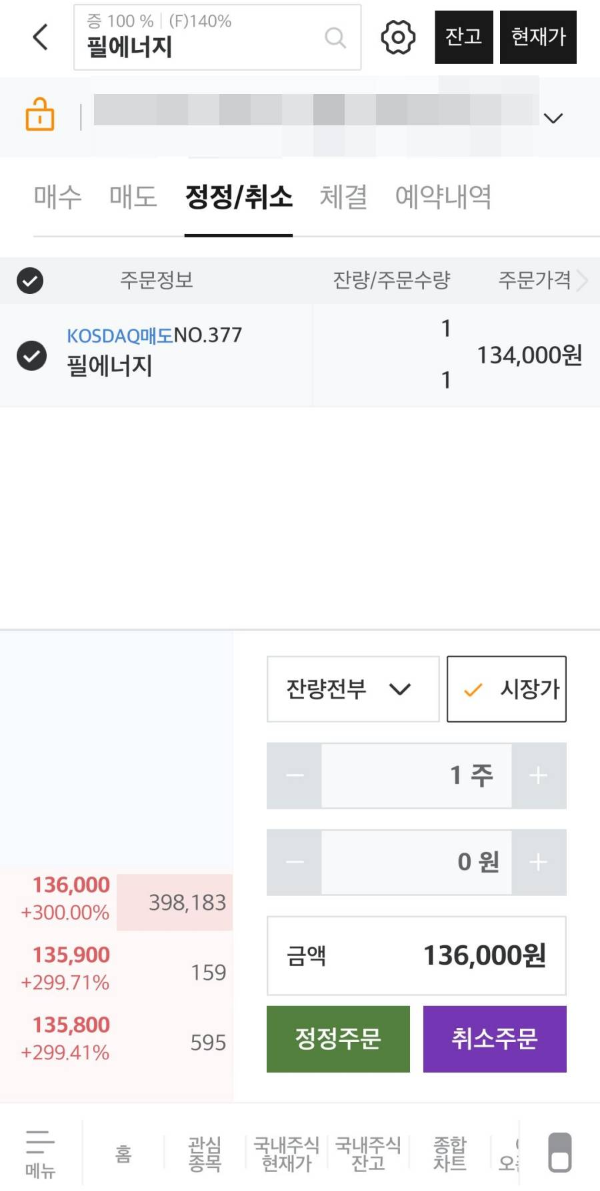600x1191 pixels.
Task: Toggle the select-all checkbox in header
Action: [29, 282]
